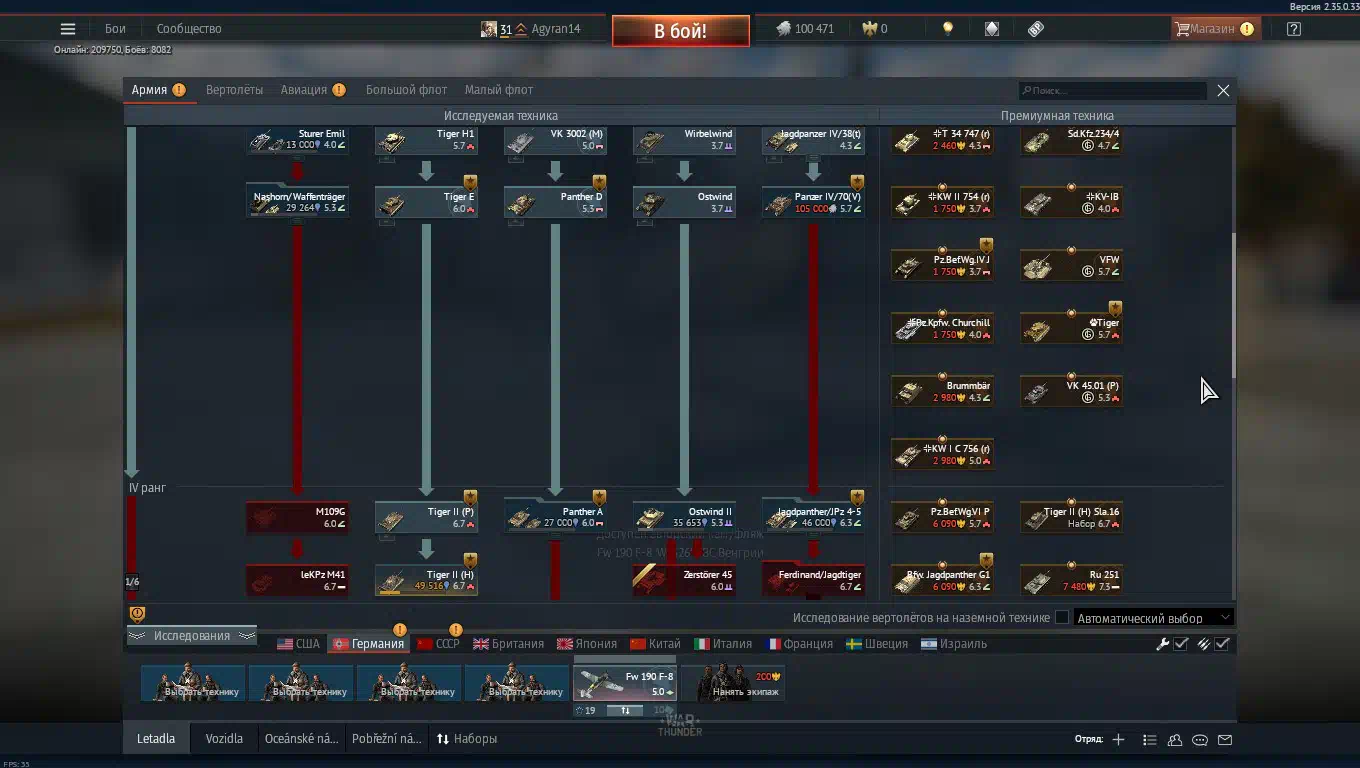
Task: Toggle helicopter research on ground vehicles checkbox
Action: click(x=1062, y=618)
